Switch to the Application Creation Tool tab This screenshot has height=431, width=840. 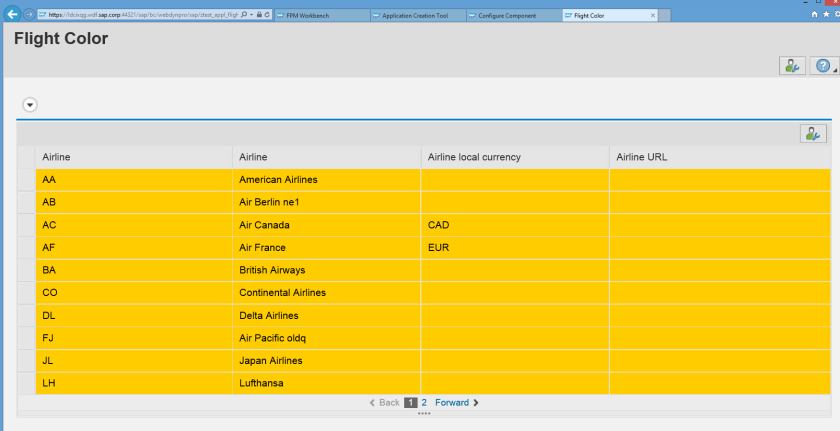pyautogui.click(x=418, y=16)
